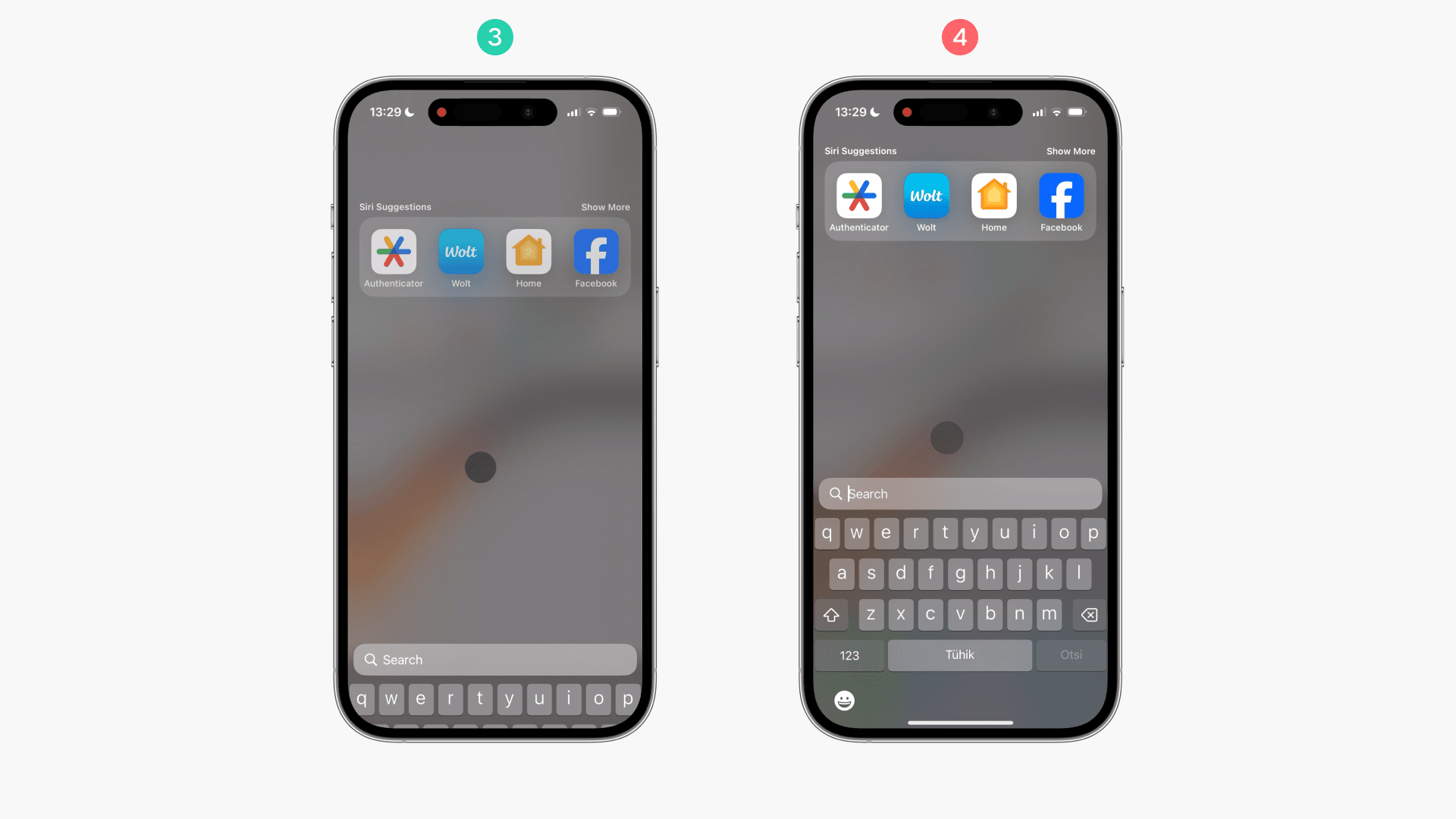Open the Home app

click(x=528, y=251)
